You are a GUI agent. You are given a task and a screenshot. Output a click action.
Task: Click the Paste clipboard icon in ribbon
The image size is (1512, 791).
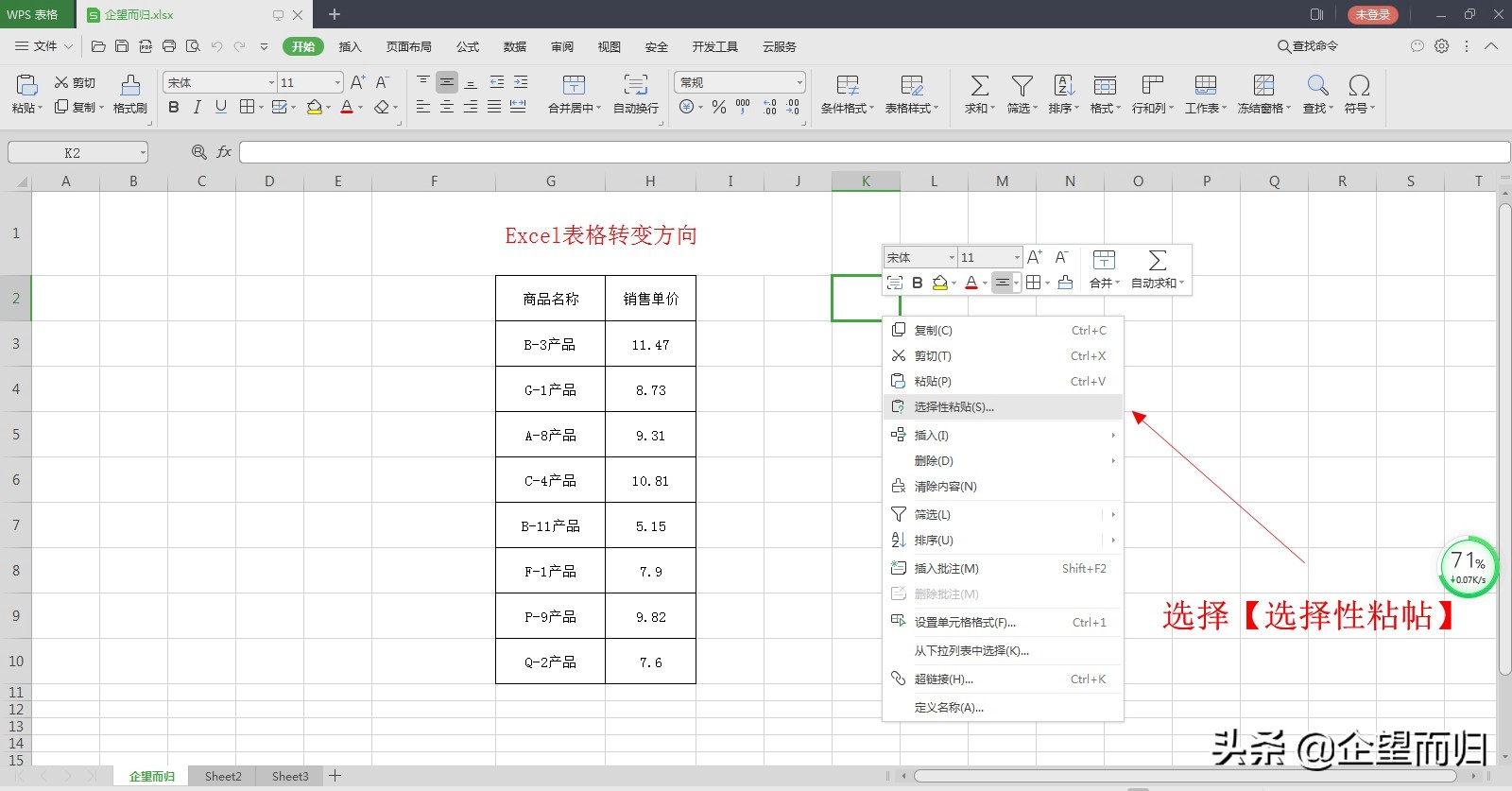tap(26, 86)
